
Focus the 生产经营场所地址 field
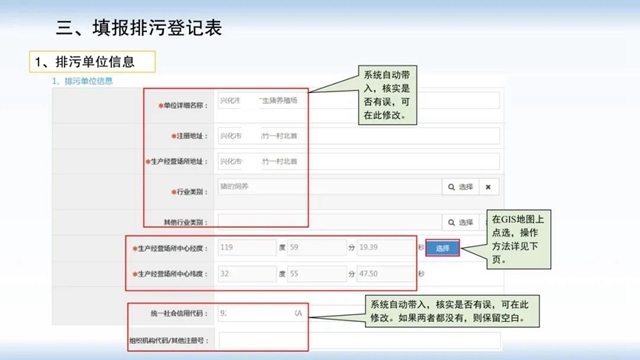(359, 162)
